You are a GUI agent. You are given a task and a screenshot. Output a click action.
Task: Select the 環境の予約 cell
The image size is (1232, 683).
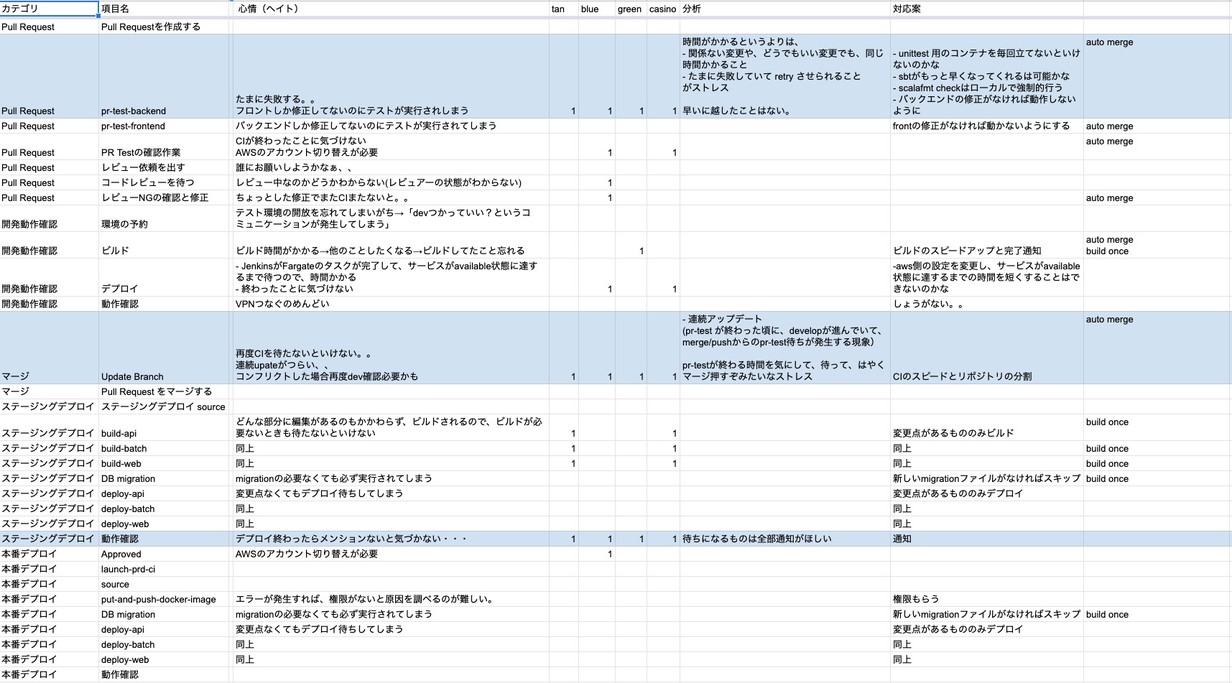[x=166, y=219]
